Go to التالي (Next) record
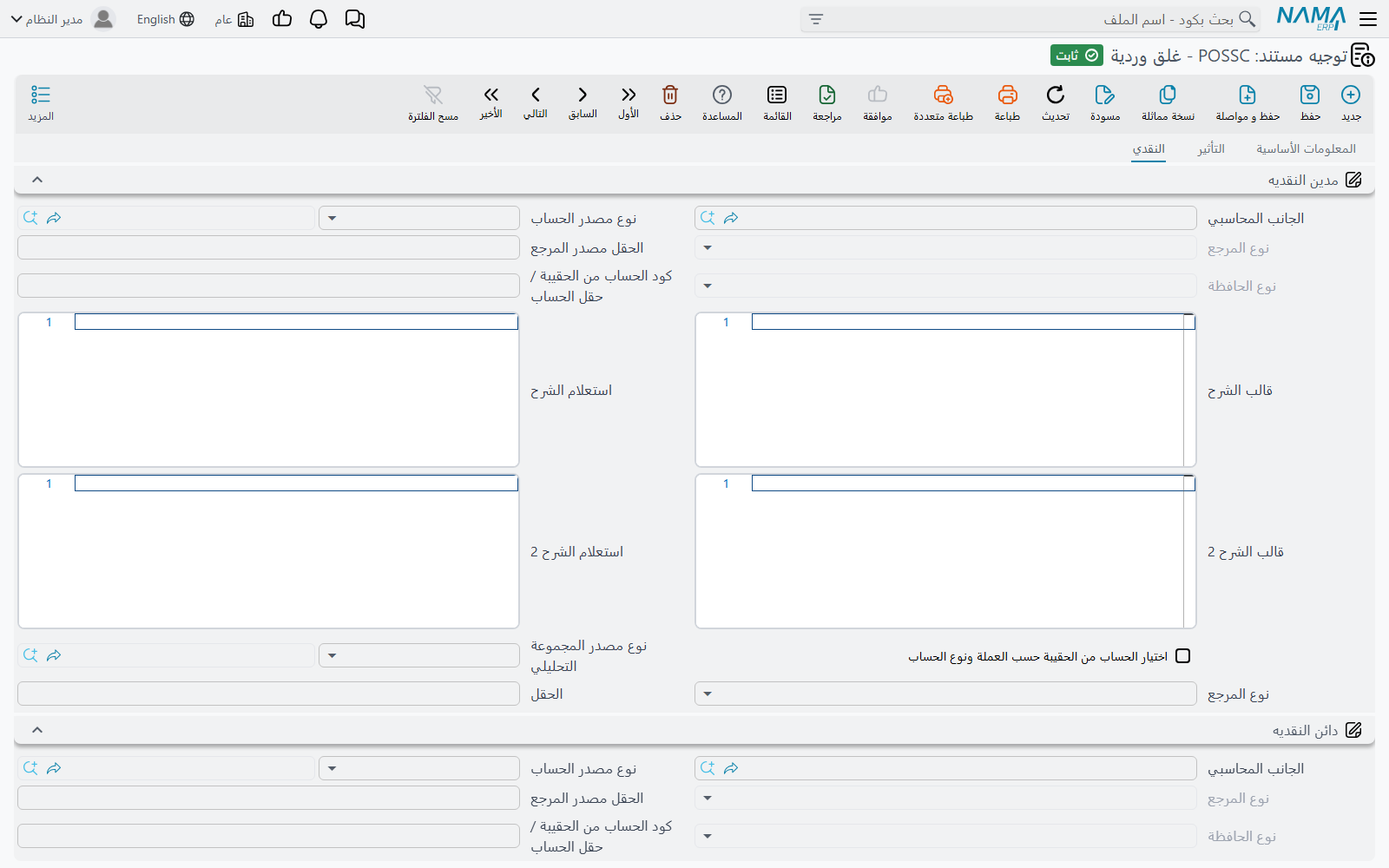Image resolution: width=1389 pixels, height=868 pixels. [536, 95]
